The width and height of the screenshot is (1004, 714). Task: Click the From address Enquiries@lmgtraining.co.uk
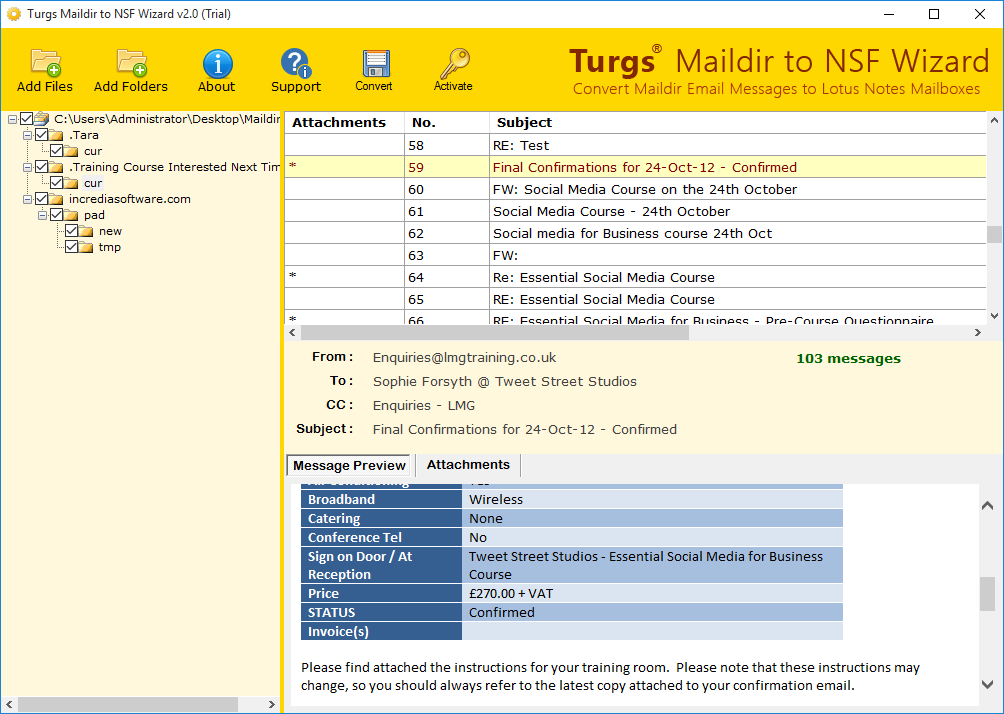tap(464, 357)
